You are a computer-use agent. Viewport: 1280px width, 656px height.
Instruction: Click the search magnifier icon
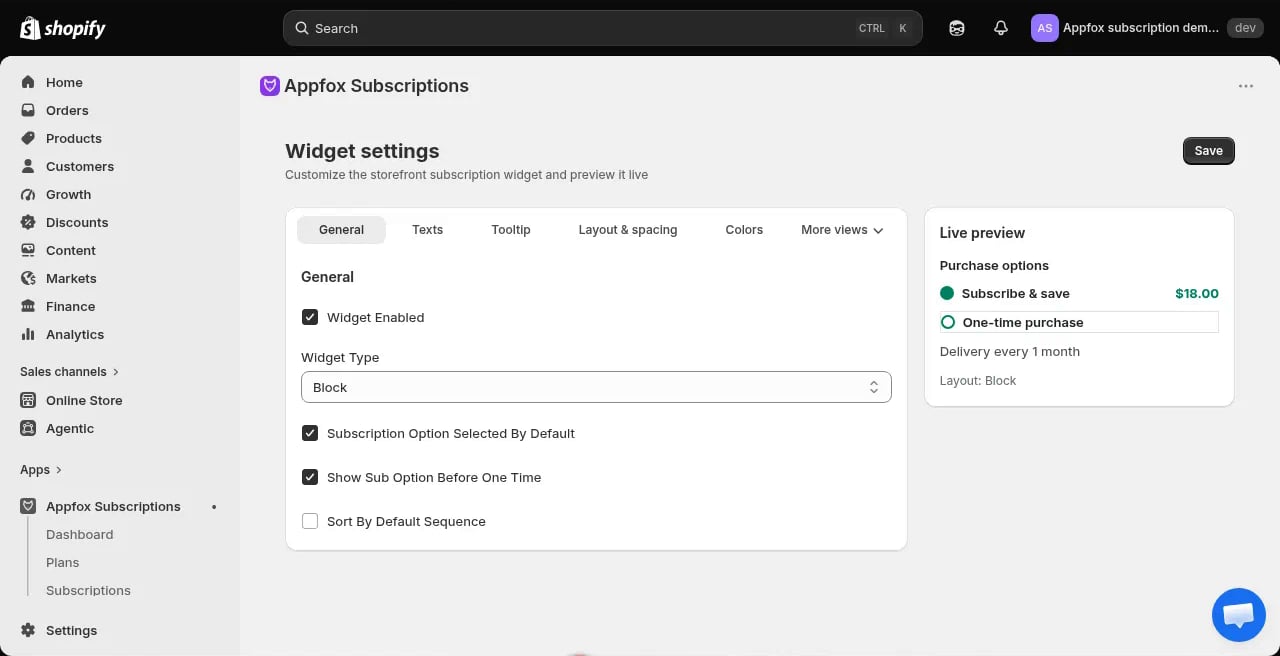[x=301, y=28]
